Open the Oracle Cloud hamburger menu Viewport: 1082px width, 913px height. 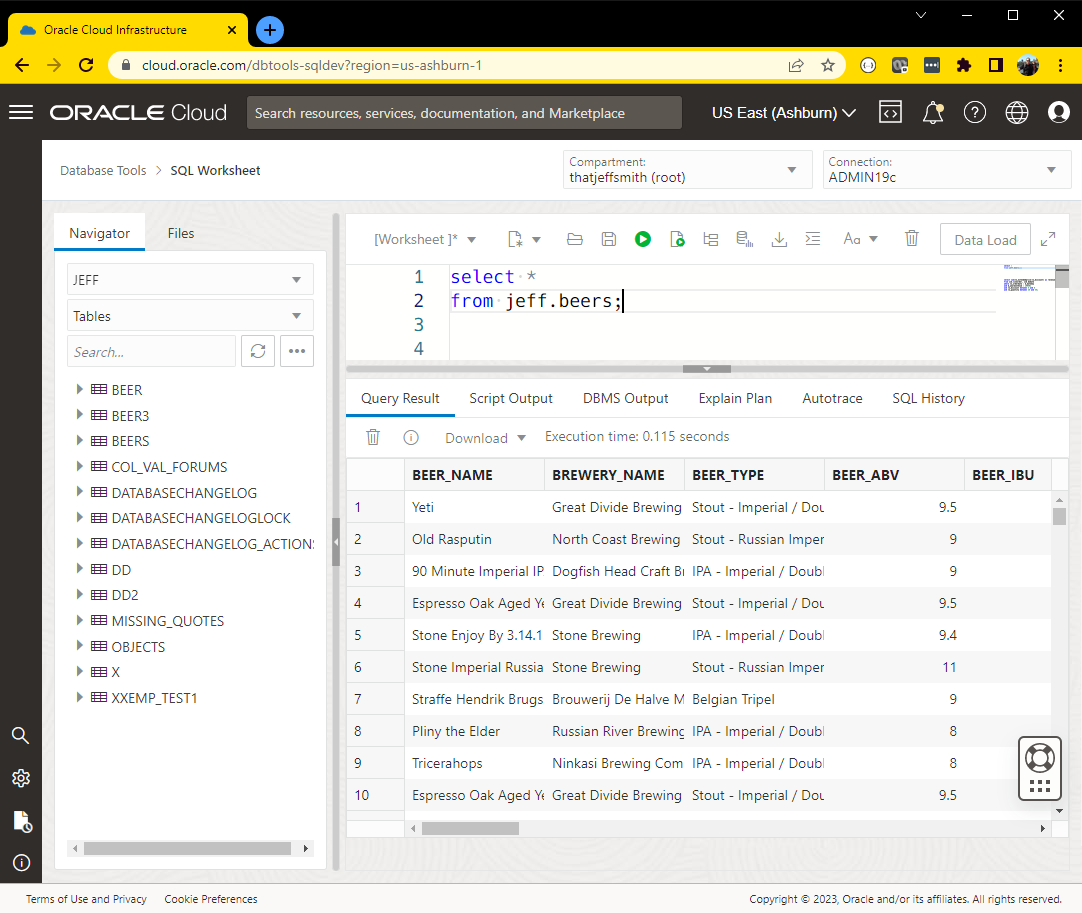point(21,112)
